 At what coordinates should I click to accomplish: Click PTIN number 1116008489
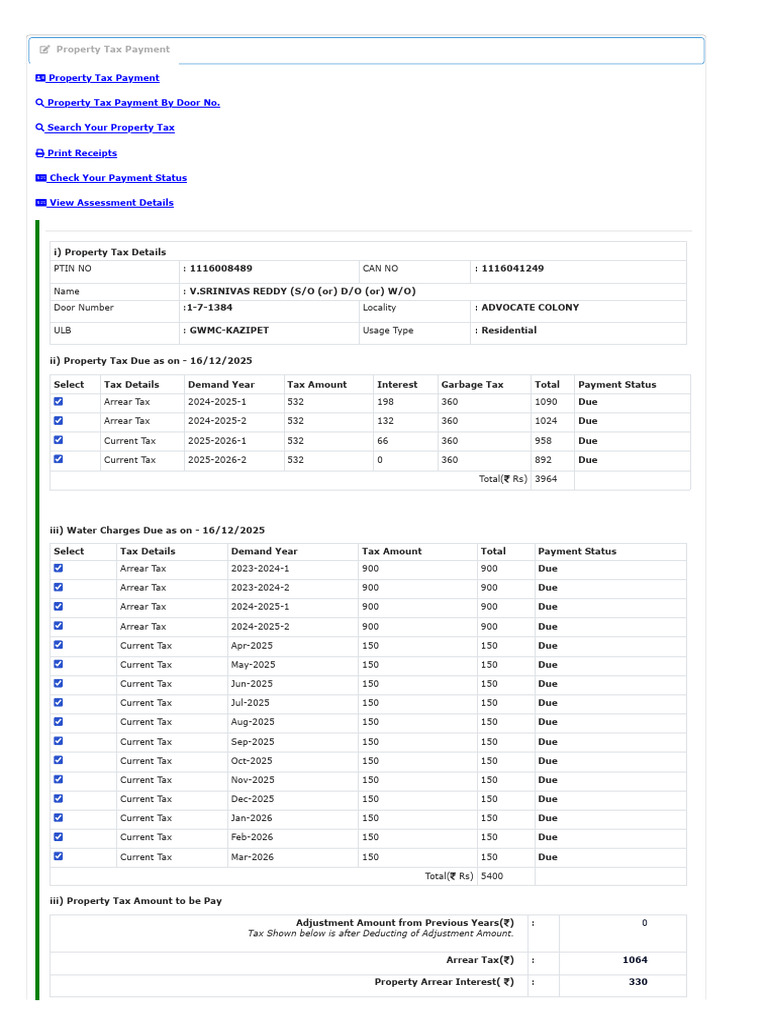221,268
